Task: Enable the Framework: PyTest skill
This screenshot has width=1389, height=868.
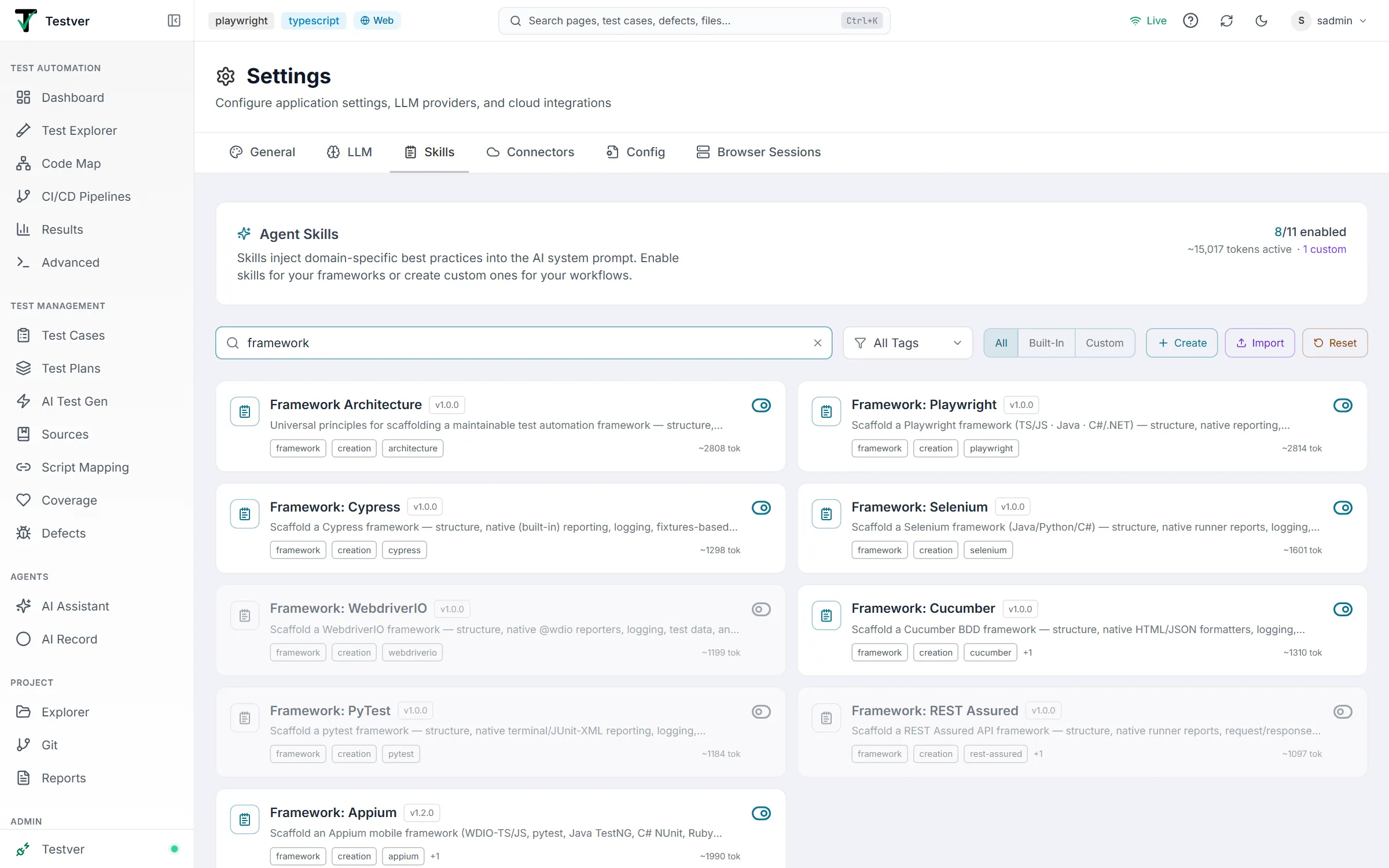Action: point(761,712)
